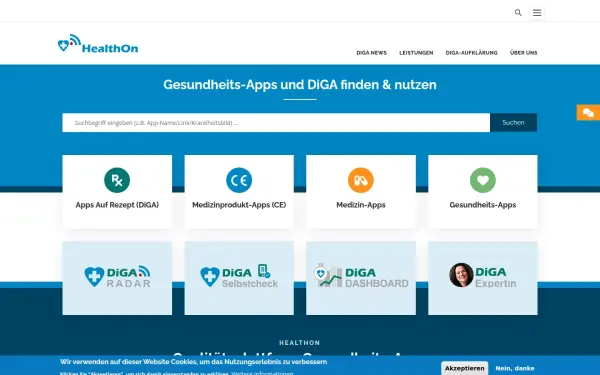
Task: Open the DiGA Radar tile
Action: tap(117, 278)
